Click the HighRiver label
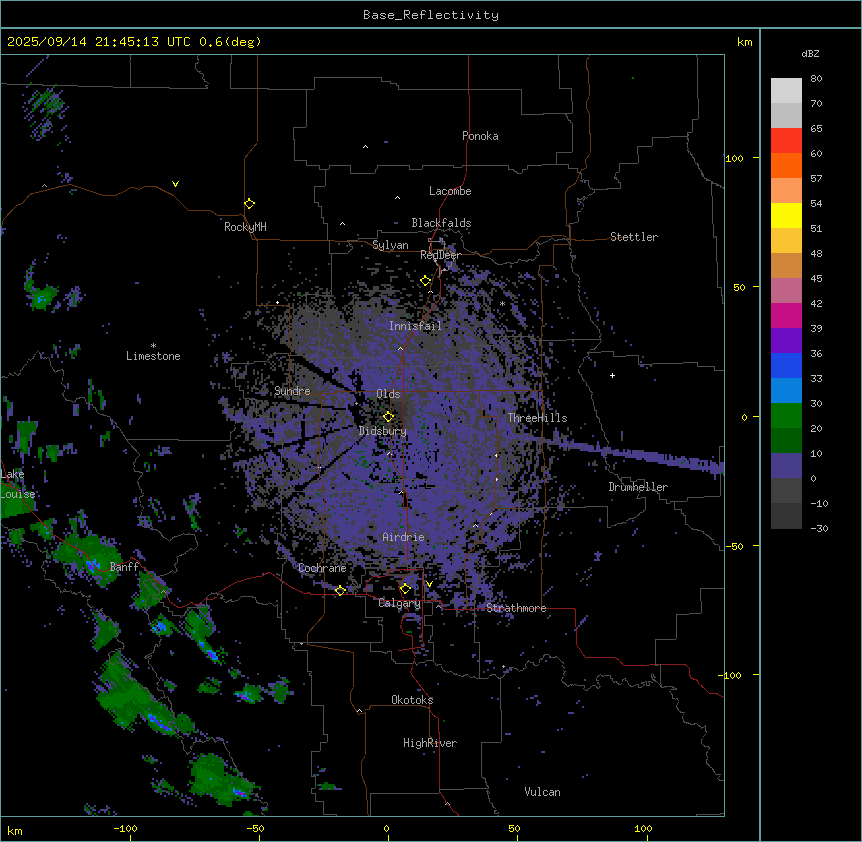The height and width of the screenshot is (842, 862). pos(430,743)
